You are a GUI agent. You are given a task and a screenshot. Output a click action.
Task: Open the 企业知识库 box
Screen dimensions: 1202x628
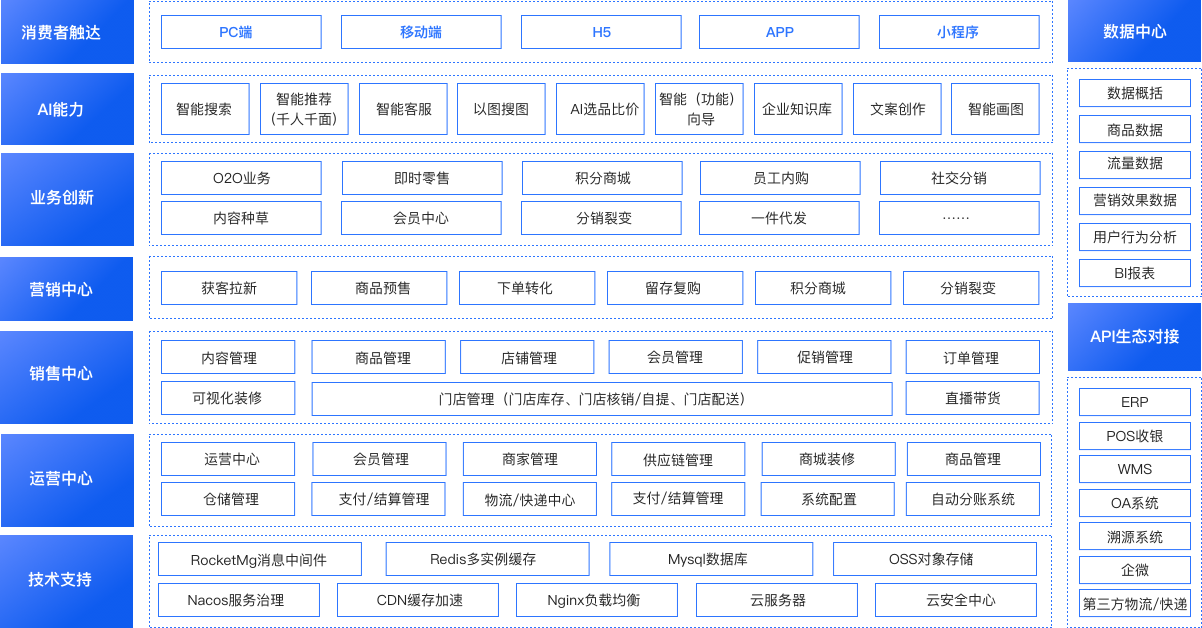[x=797, y=109]
